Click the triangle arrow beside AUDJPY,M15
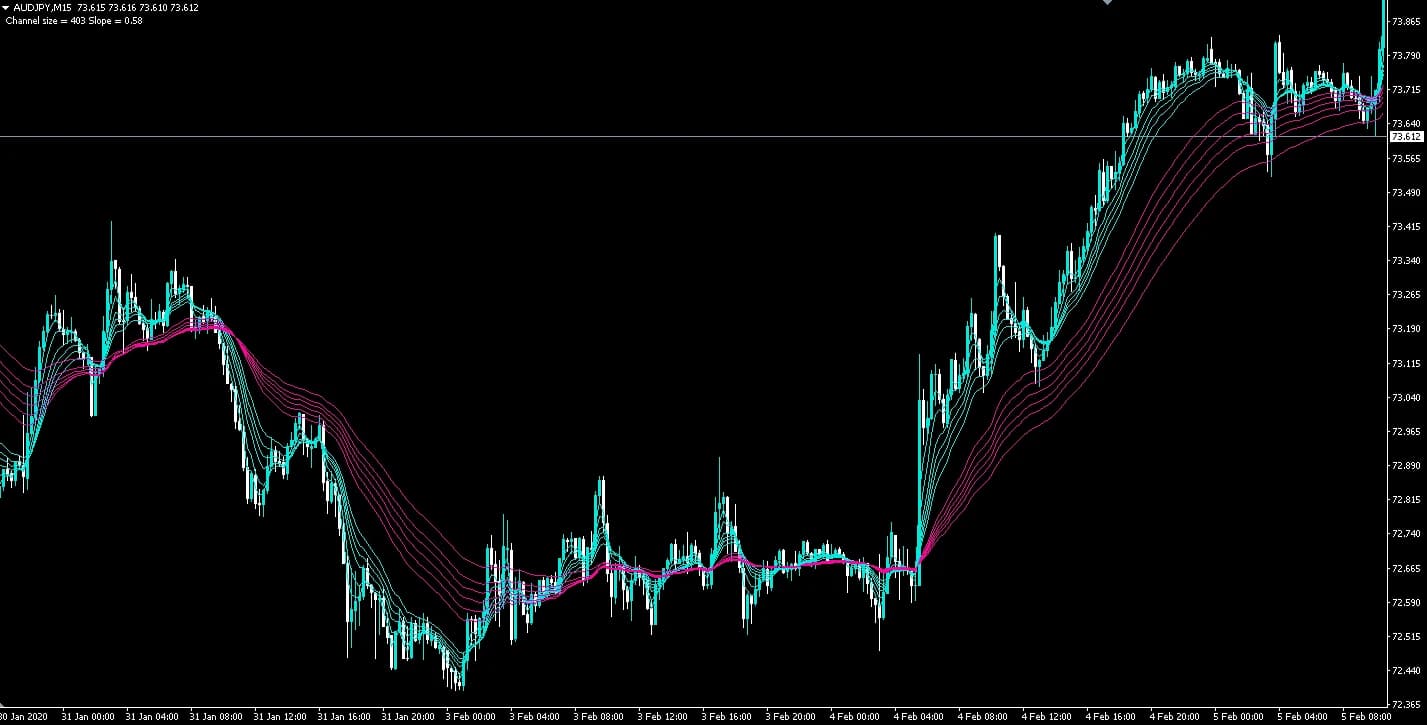Viewport: 1427px width, 725px height. click(x=7, y=8)
